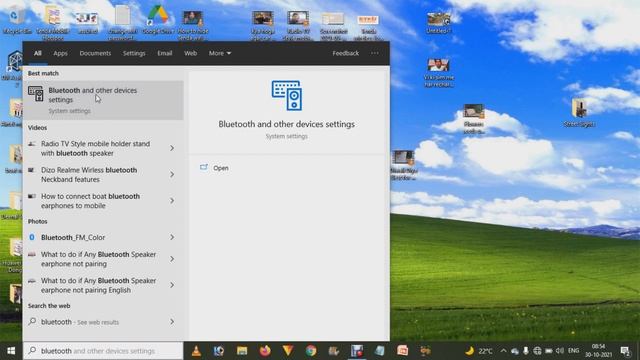Switch to the Web search tab

(190, 53)
